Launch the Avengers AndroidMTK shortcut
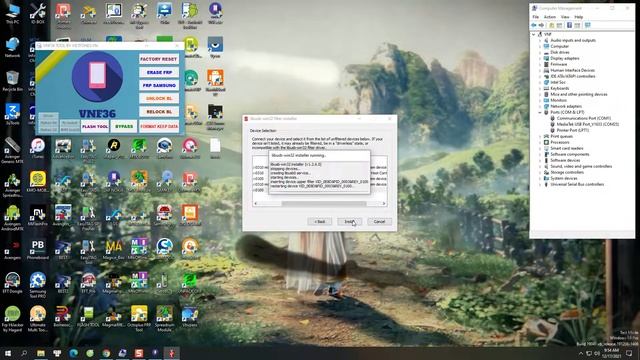Image resolution: width=640 pixels, height=360 pixels. [x=12, y=218]
